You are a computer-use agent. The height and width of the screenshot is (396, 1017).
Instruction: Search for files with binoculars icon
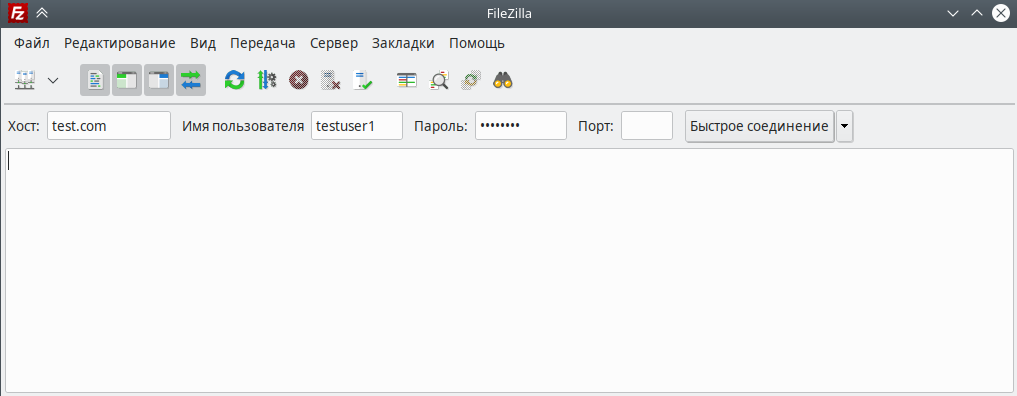503,80
